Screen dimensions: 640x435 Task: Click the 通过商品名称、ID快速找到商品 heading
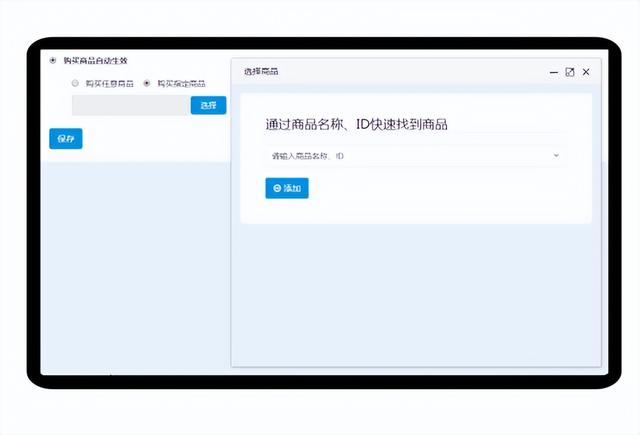pyautogui.click(x=356, y=124)
